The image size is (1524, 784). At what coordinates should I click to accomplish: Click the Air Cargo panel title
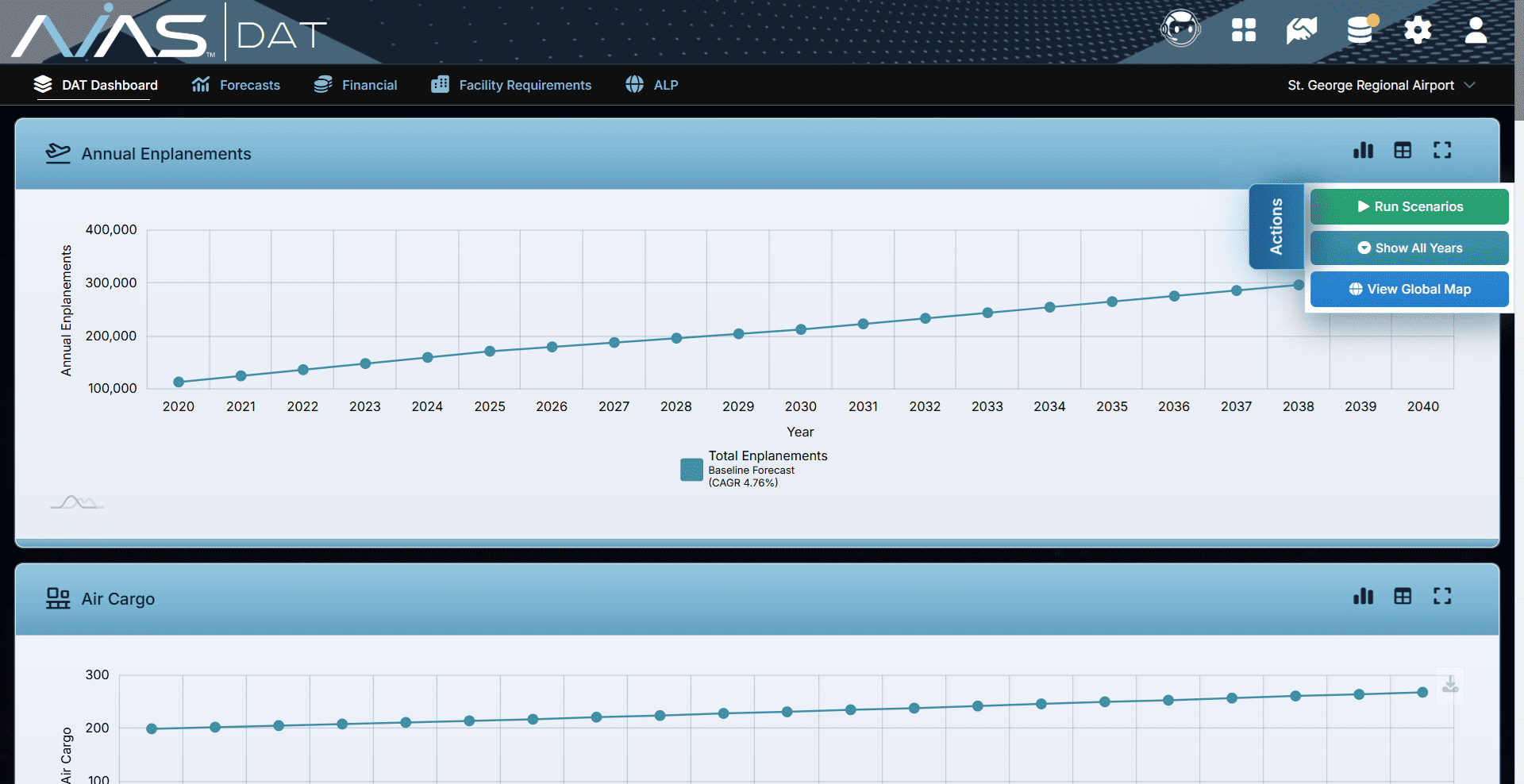(x=118, y=599)
